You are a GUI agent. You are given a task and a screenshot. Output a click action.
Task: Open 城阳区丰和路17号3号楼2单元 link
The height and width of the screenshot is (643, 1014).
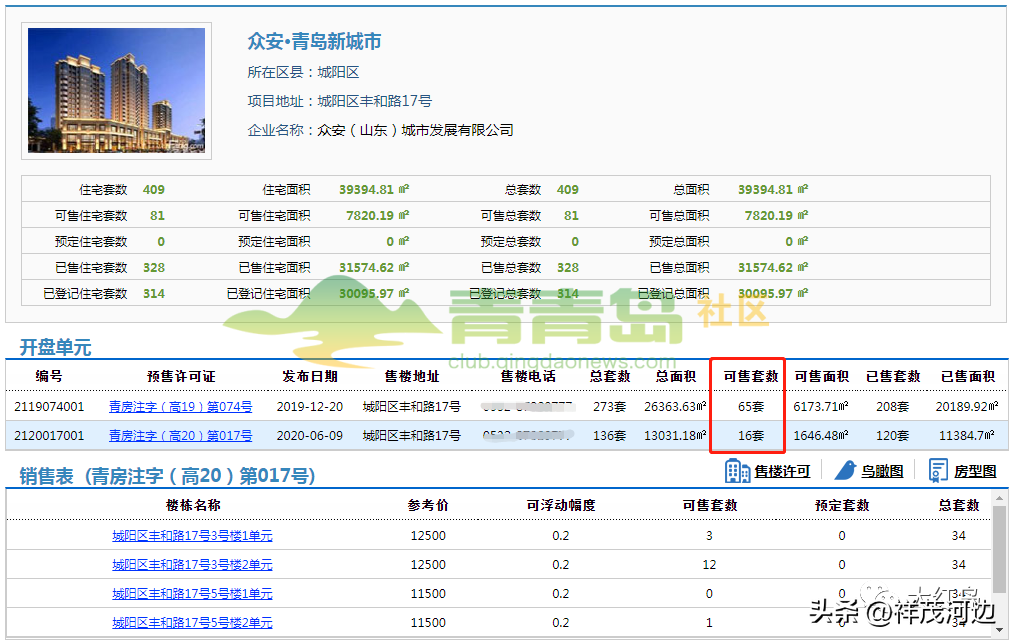[x=192, y=565]
